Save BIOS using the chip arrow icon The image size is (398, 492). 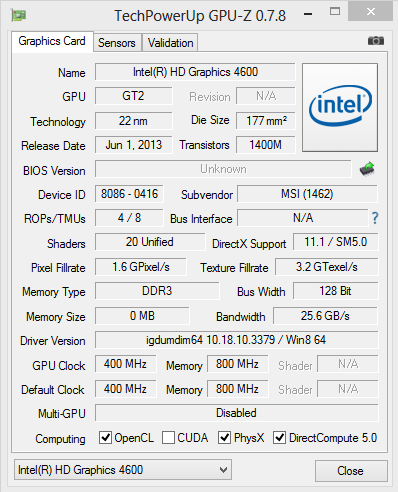(367, 169)
